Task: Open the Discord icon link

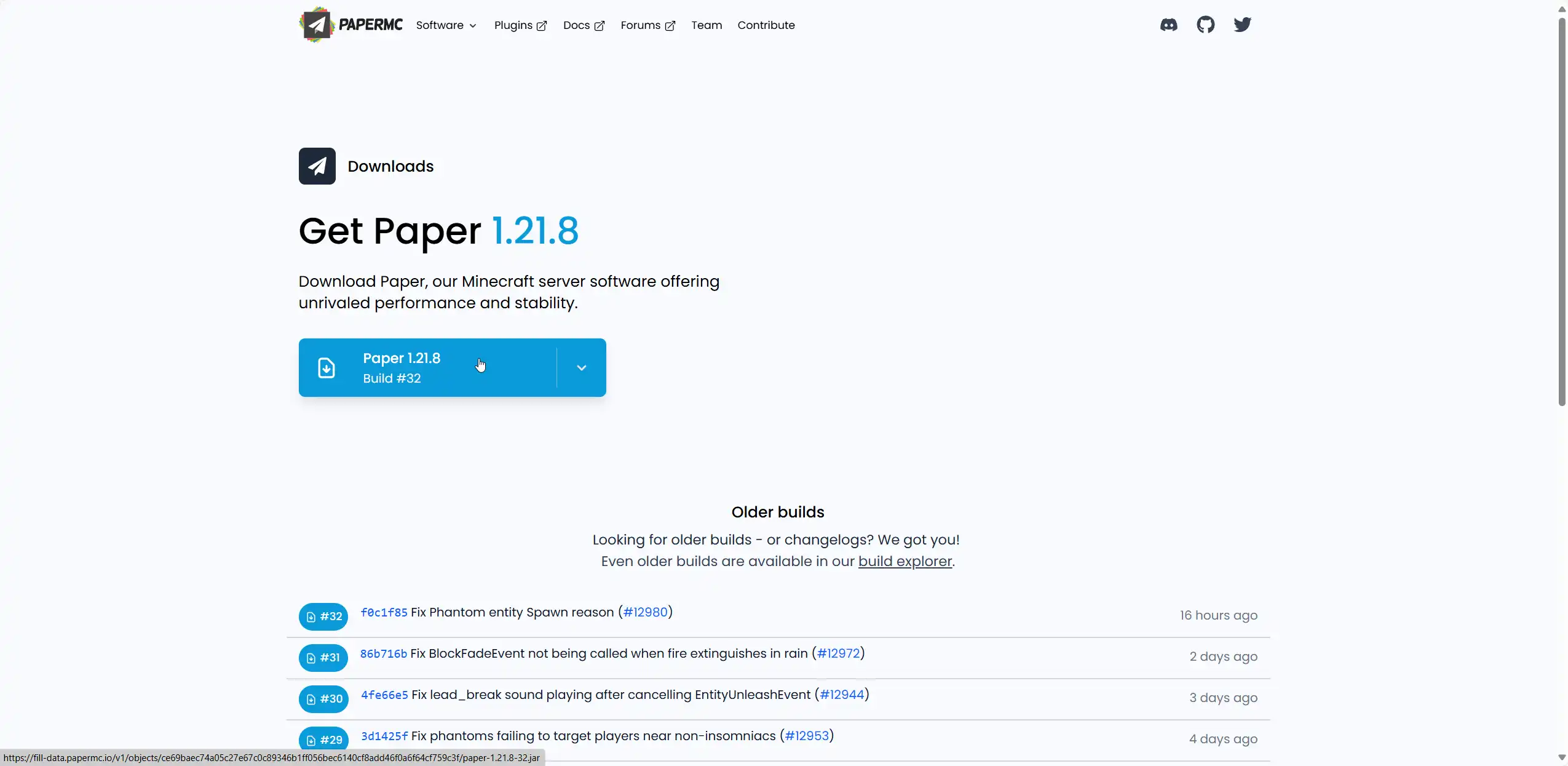Action: (1168, 25)
